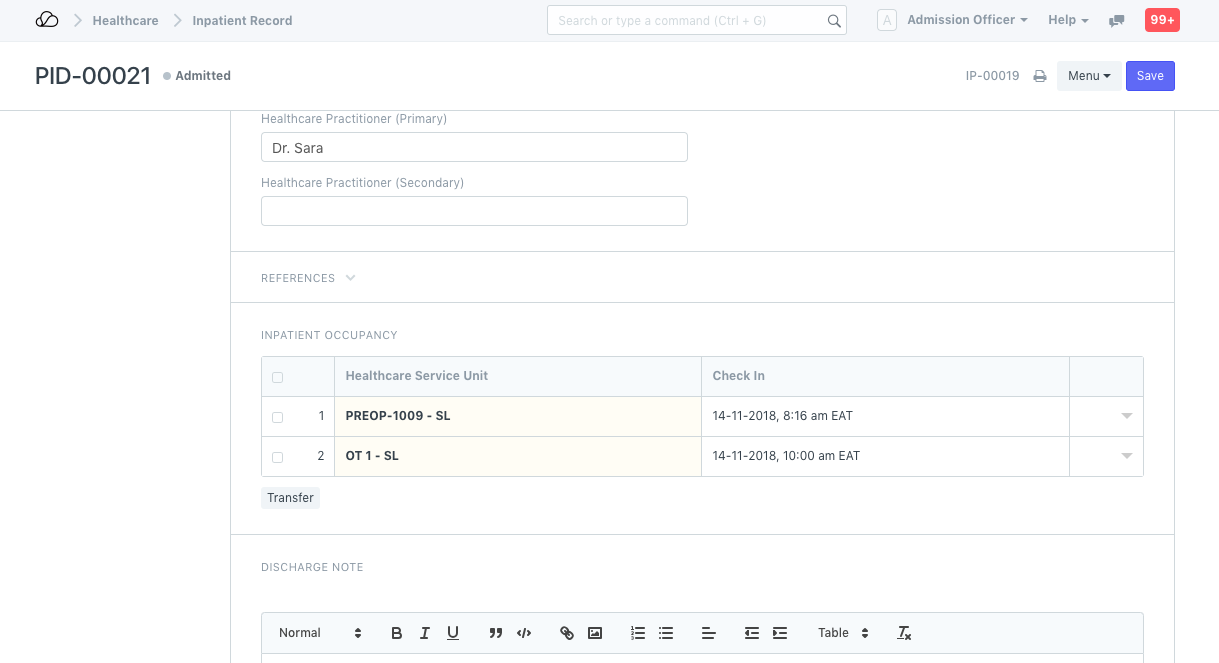The width and height of the screenshot is (1219, 663).
Task: Insert an image into the Discharge Note
Action: [x=595, y=632]
